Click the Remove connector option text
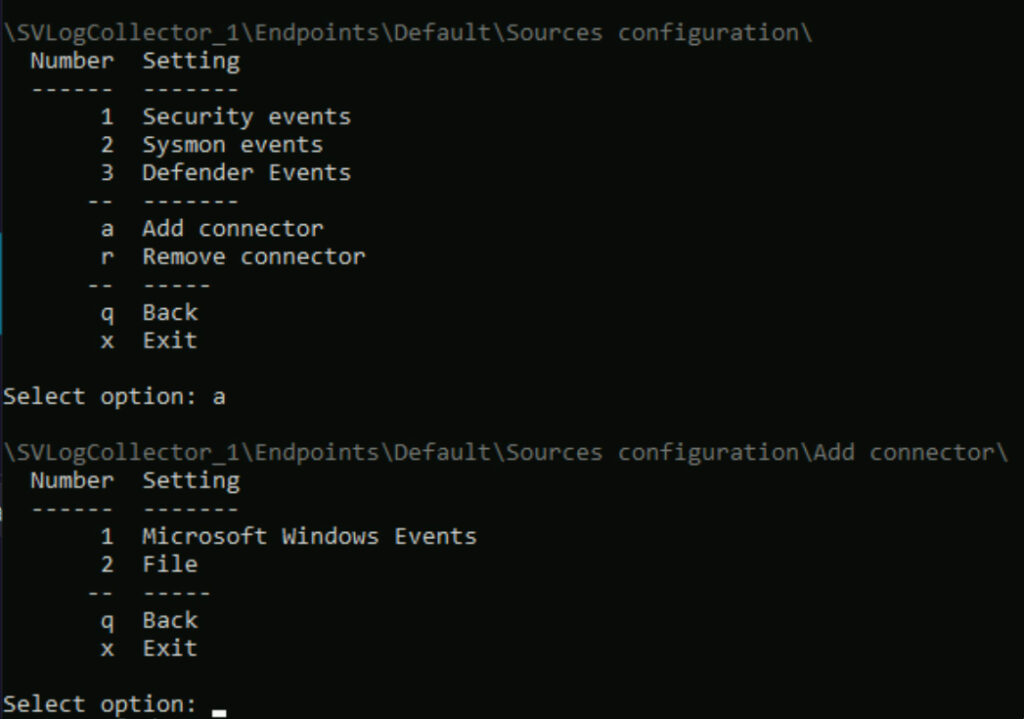Screen dimensions: 1024x719 click(x=253, y=257)
